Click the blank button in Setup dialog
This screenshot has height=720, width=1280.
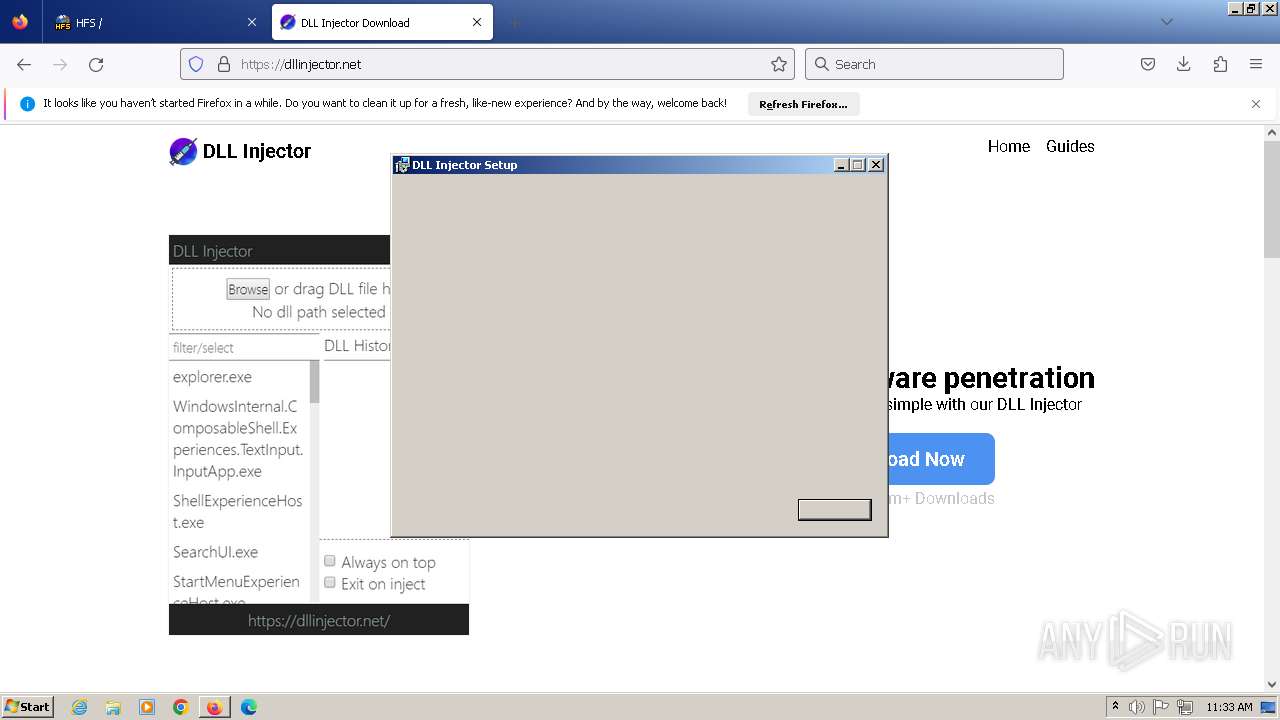[x=835, y=510]
